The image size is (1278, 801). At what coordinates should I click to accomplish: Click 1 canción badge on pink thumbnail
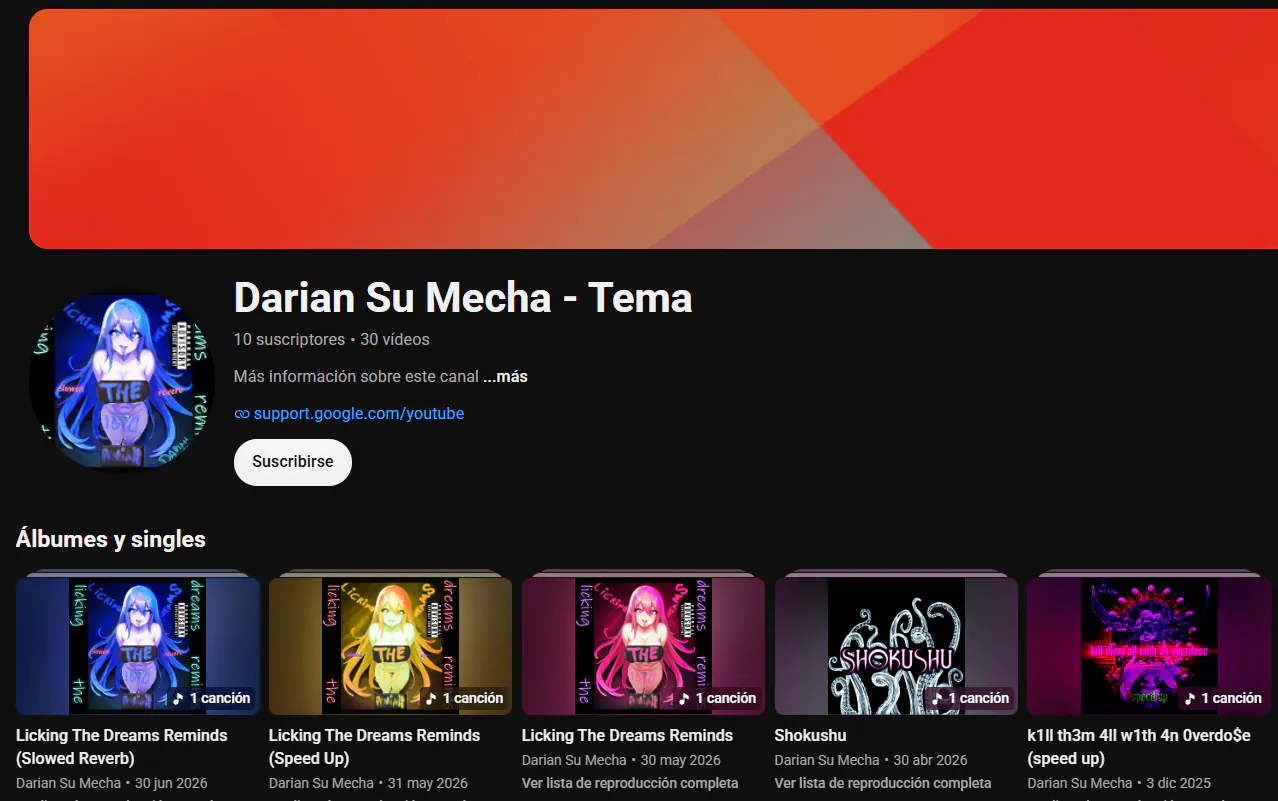[x=717, y=698]
